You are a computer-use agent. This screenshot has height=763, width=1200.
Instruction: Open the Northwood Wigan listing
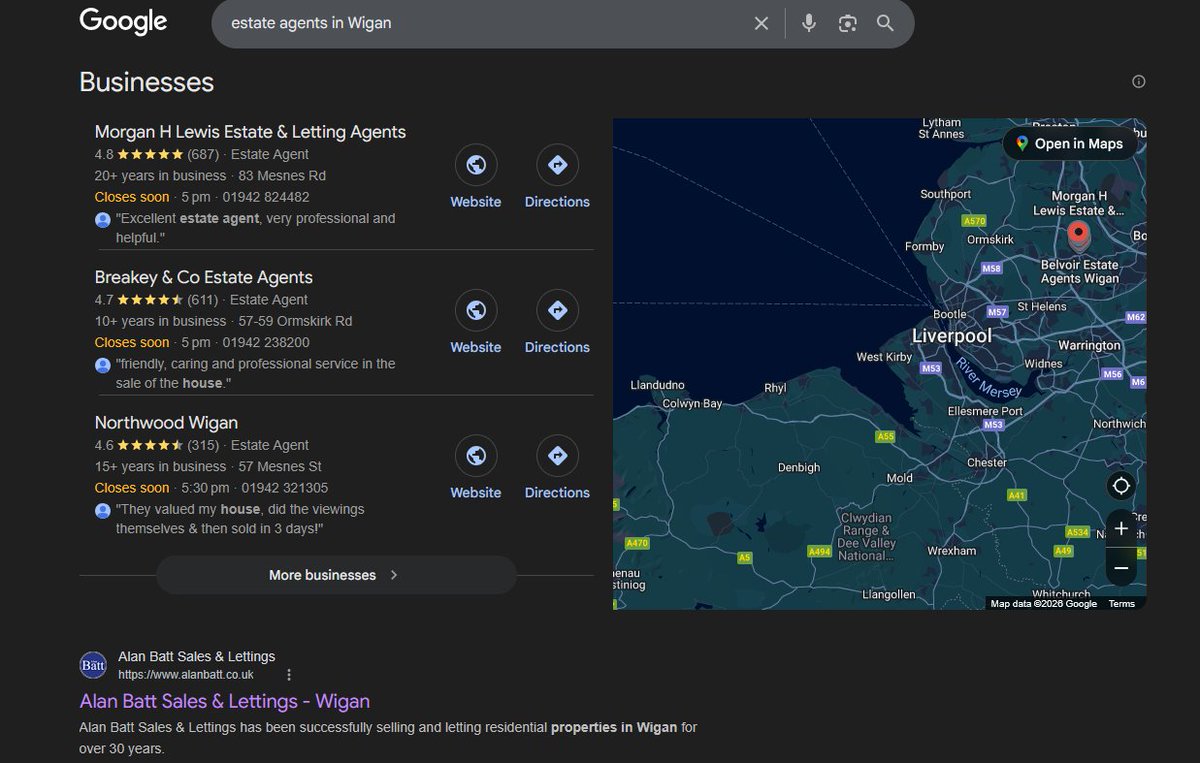(166, 423)
